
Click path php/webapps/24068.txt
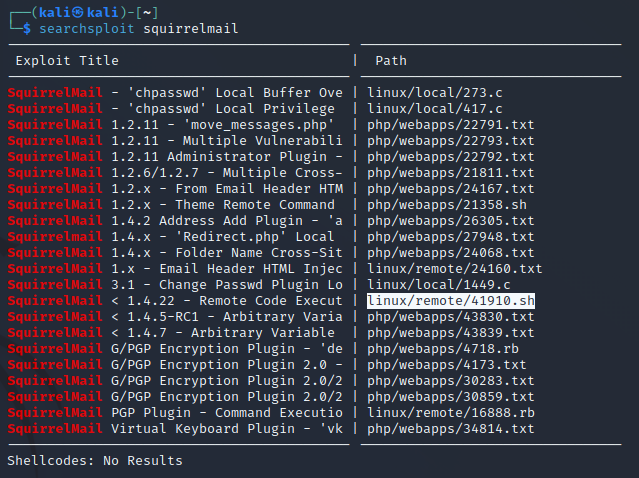click(x=451, y=253)
